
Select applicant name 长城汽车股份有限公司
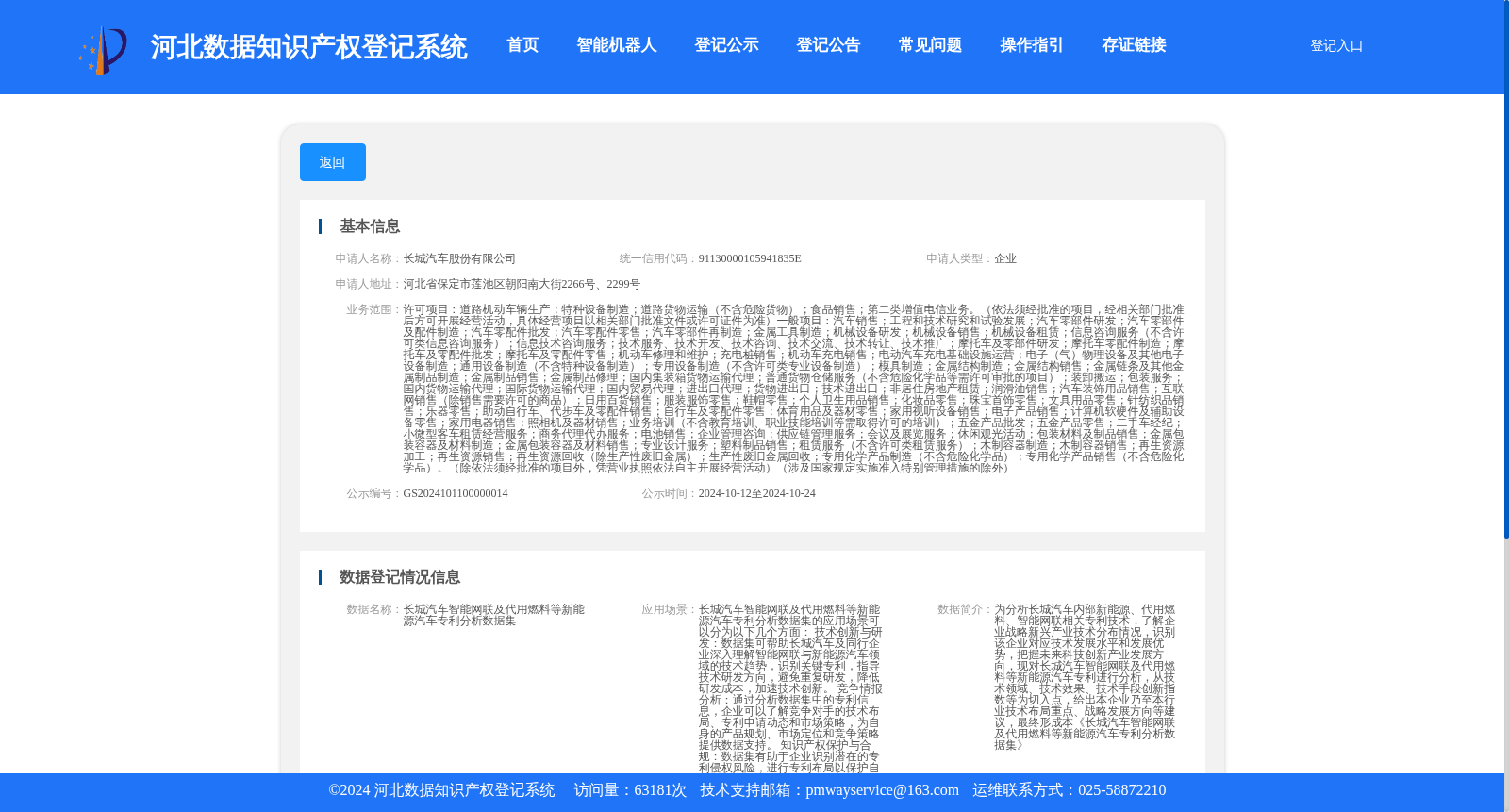pyautogui.click(x=459, y=258)
